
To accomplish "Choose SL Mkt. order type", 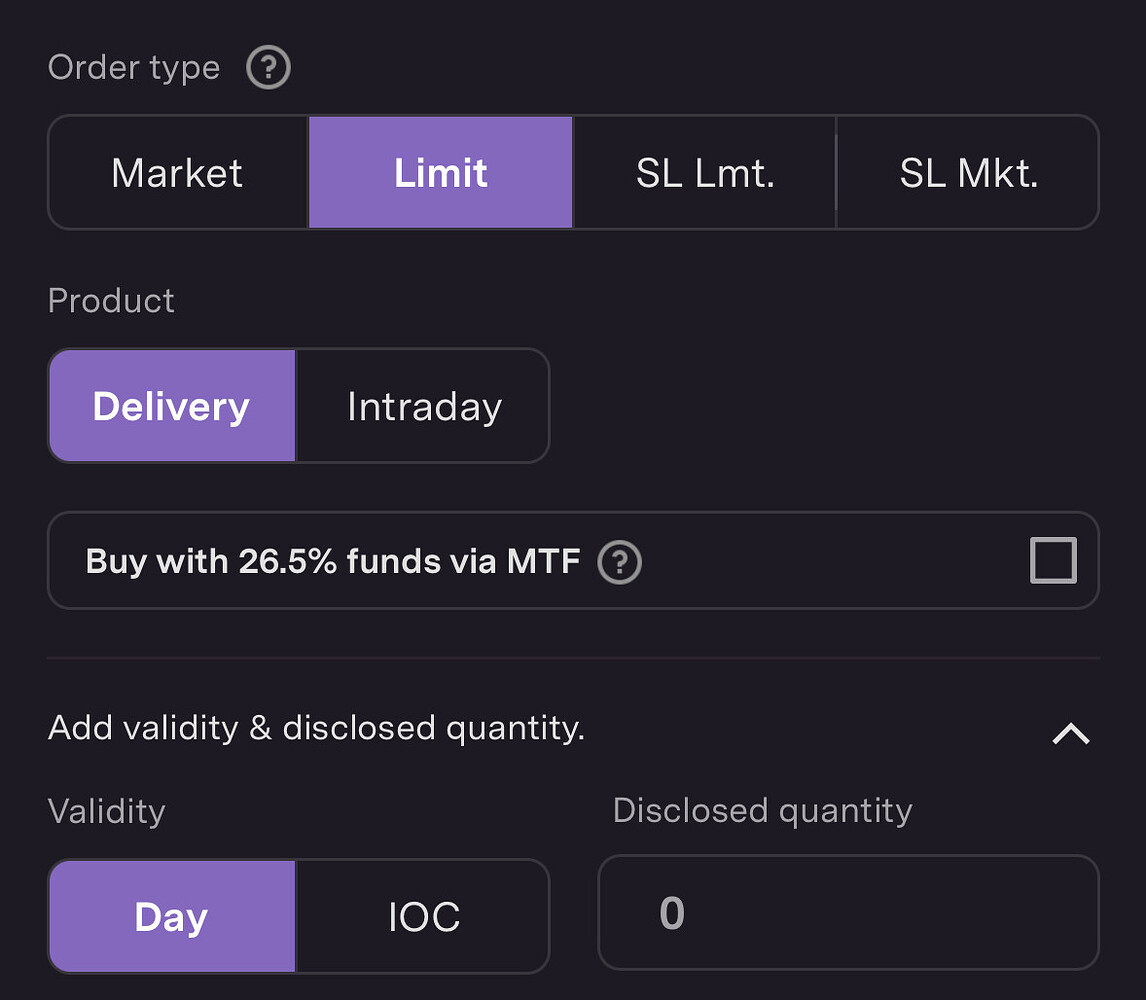I will 967,172.
